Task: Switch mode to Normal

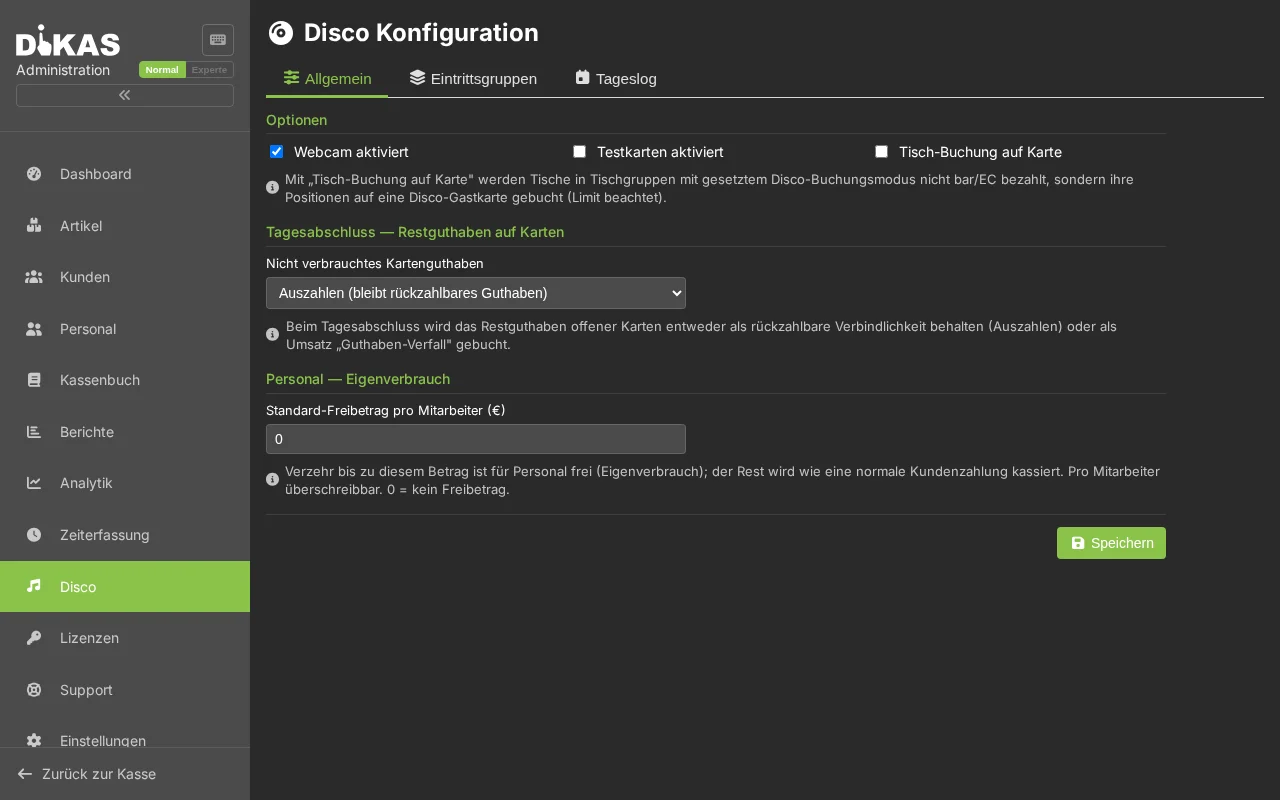Action: (x=162, y=70)
